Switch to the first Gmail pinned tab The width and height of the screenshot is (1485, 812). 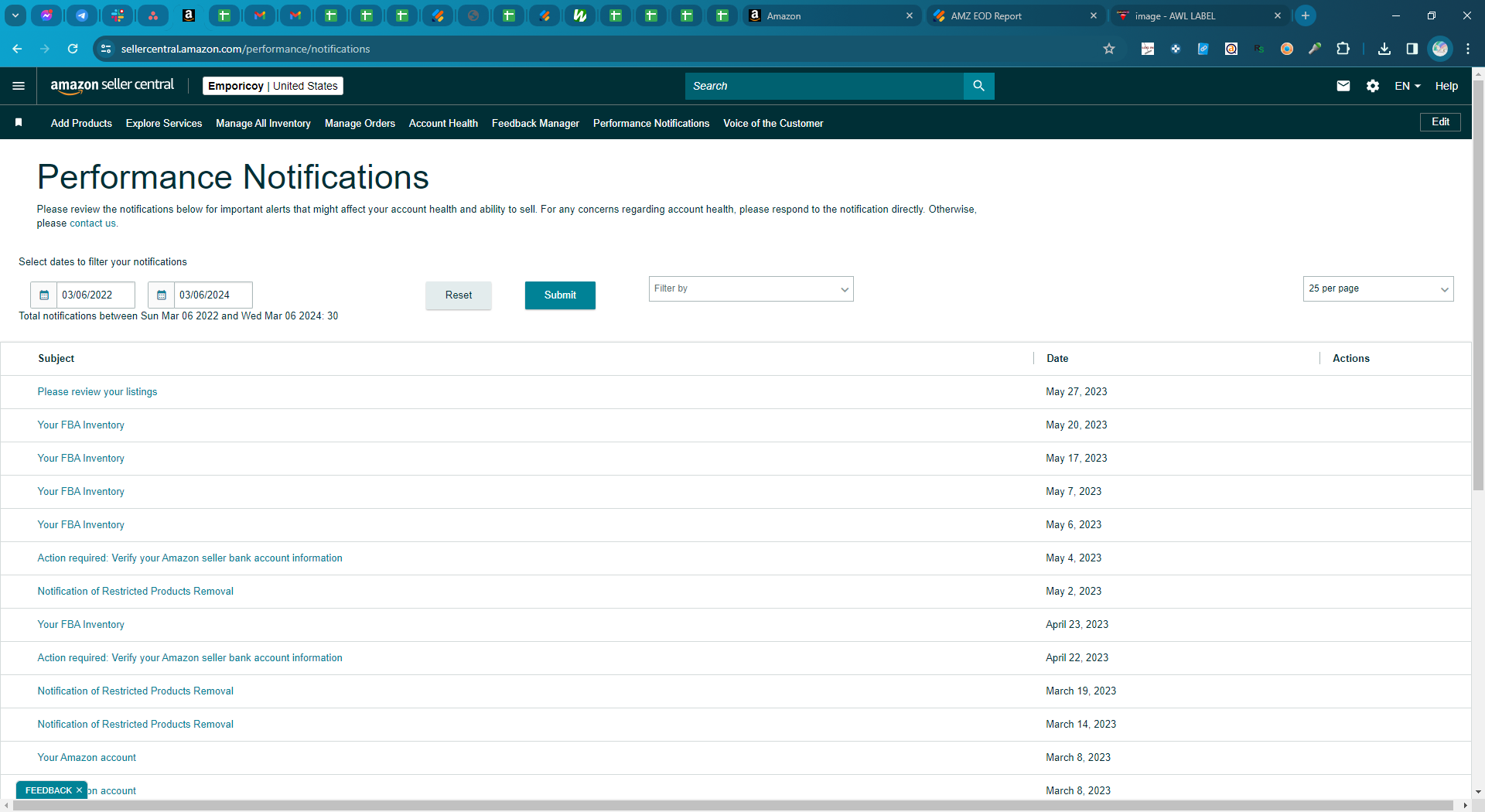(x=260, y=15)
